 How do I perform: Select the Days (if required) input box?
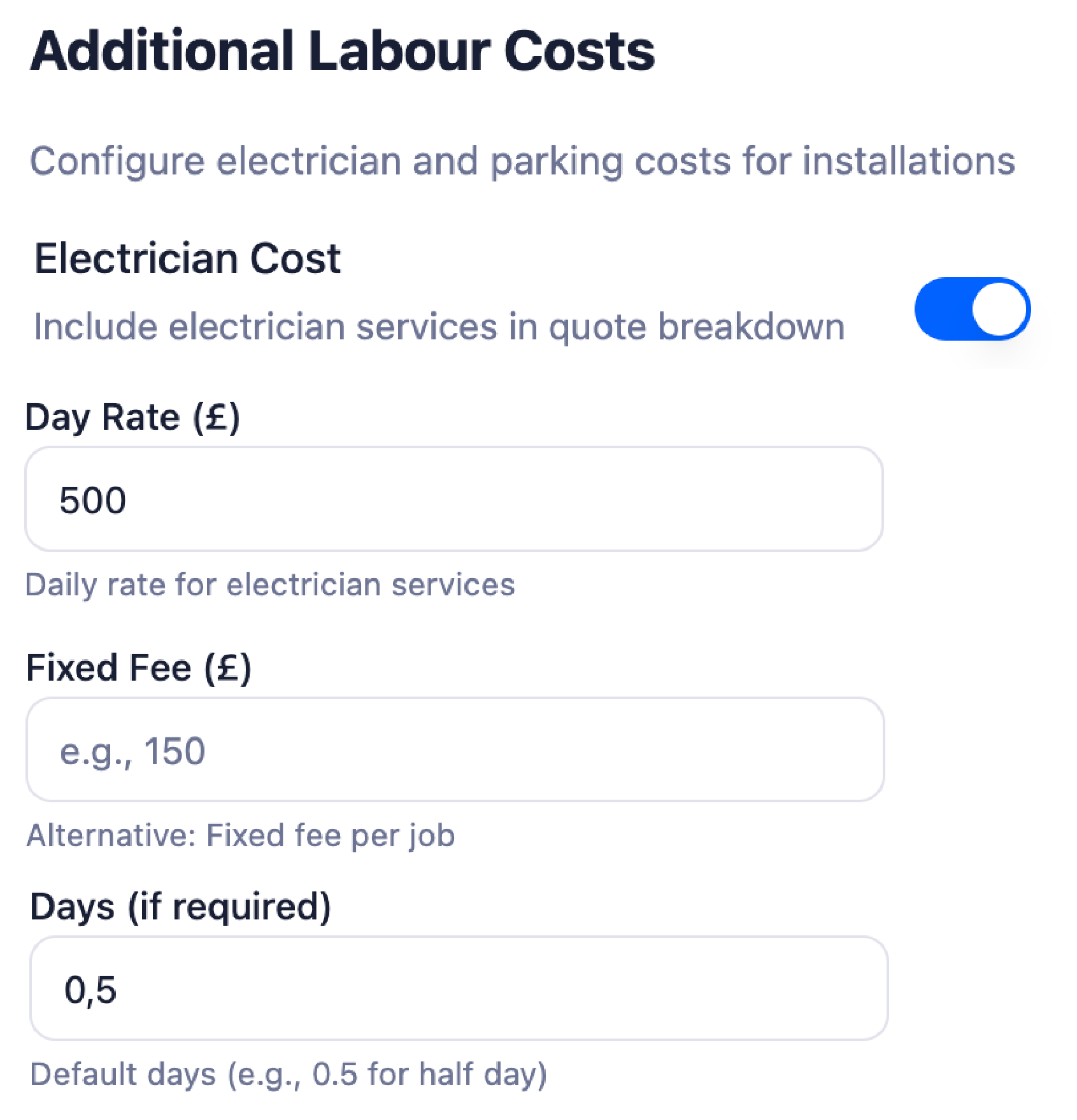click(459, 988)
